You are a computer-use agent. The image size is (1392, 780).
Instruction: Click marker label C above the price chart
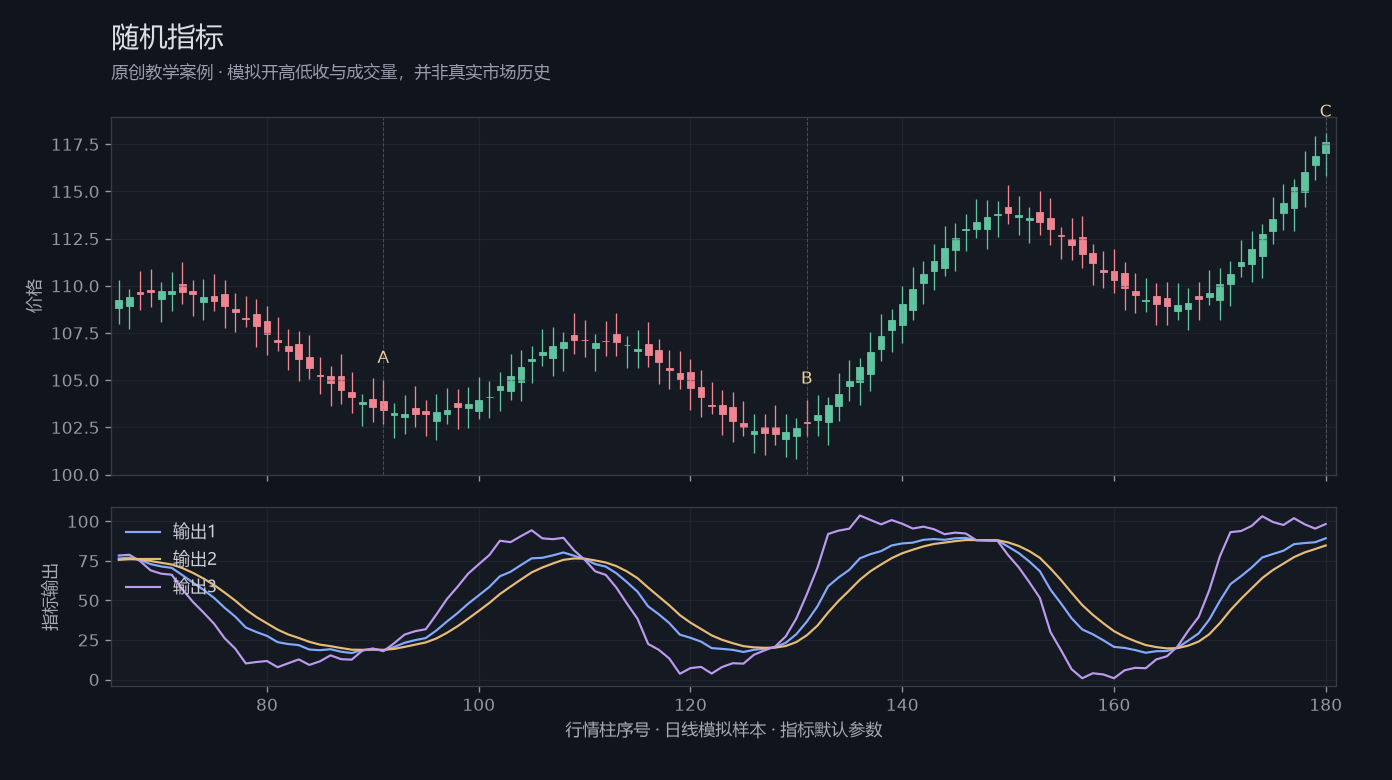1325,111
